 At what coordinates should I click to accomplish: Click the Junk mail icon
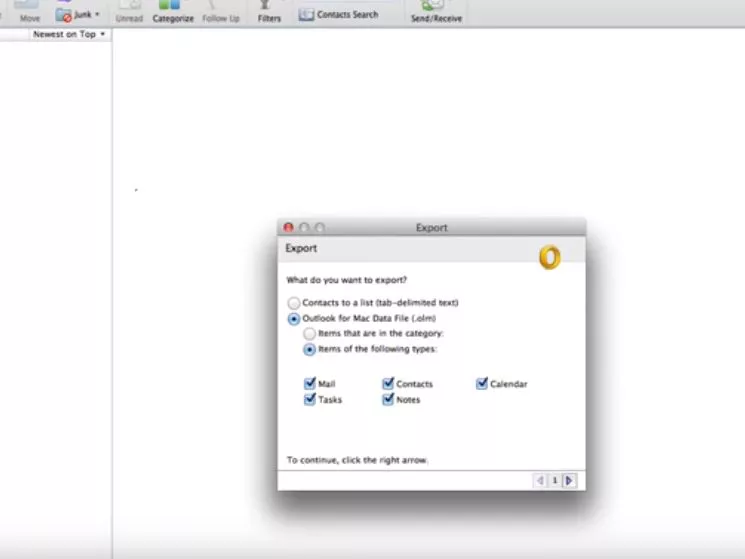coord(64,15)
